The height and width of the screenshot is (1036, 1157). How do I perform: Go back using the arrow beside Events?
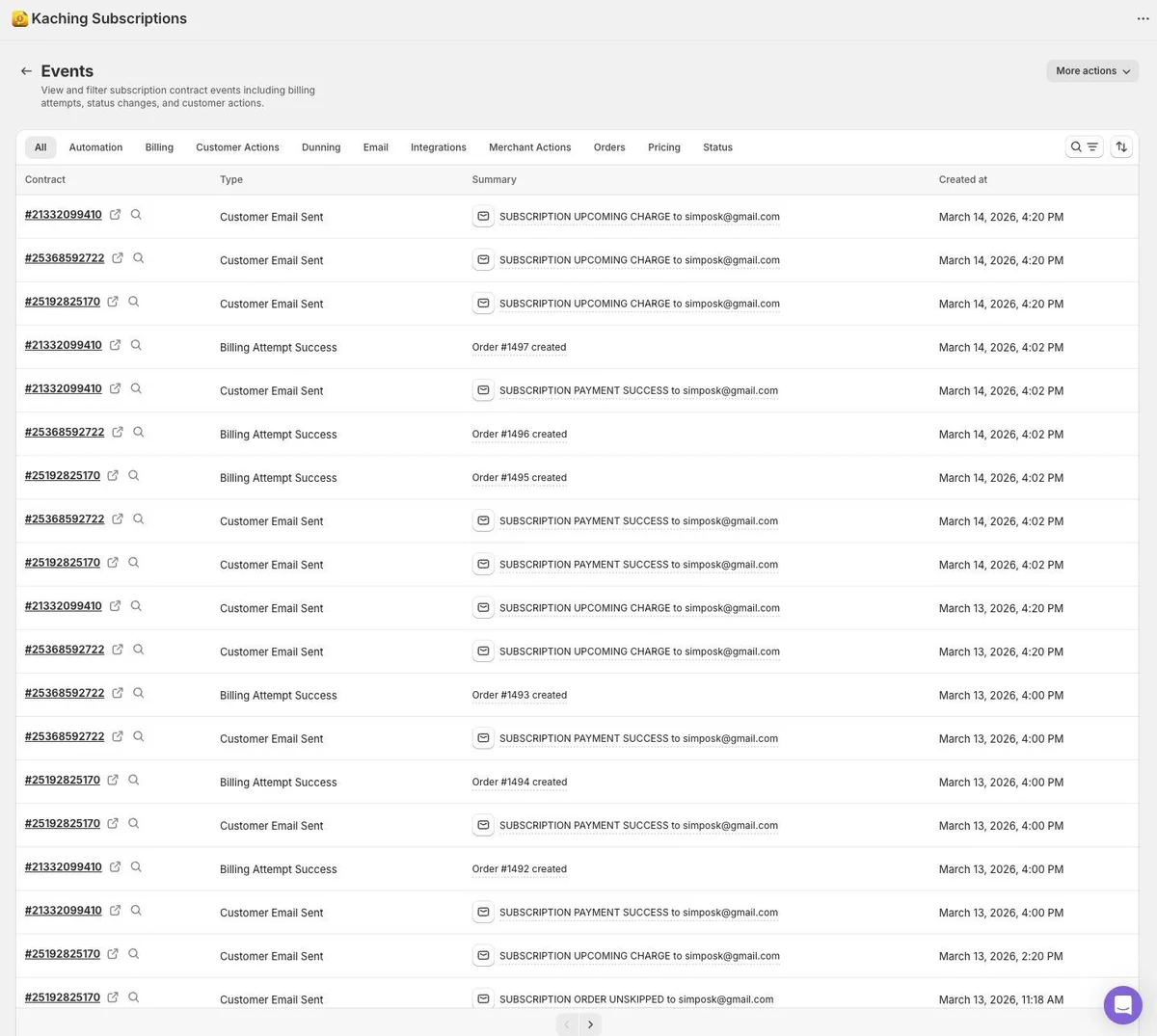coord(26,71)
